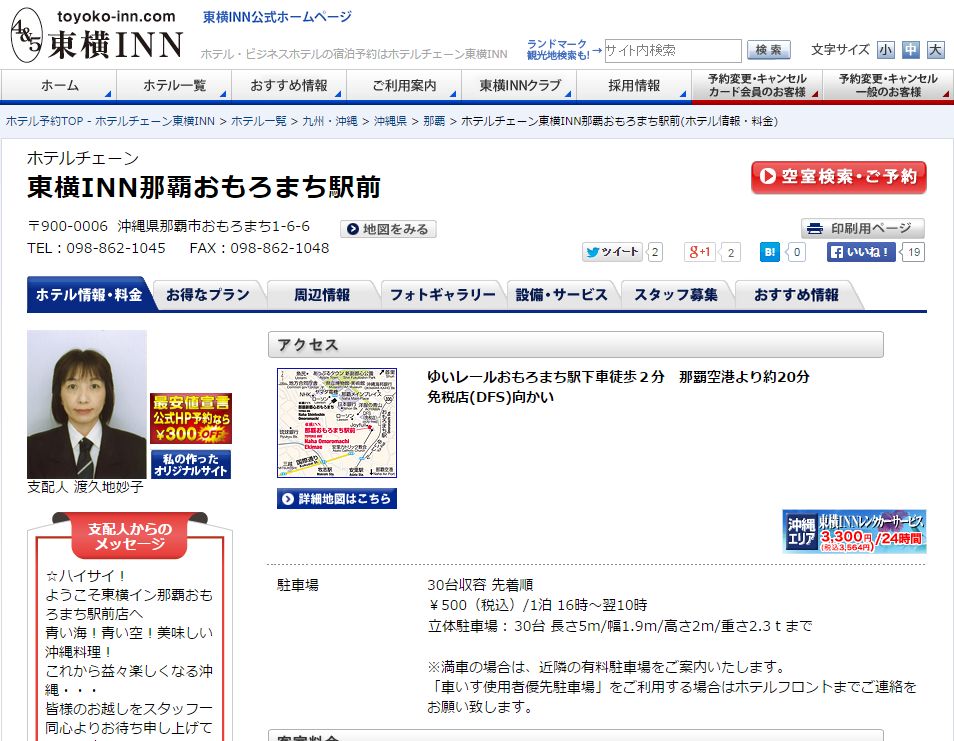
Task: Click the 地図をみる button
Action: tap(388, 229)
